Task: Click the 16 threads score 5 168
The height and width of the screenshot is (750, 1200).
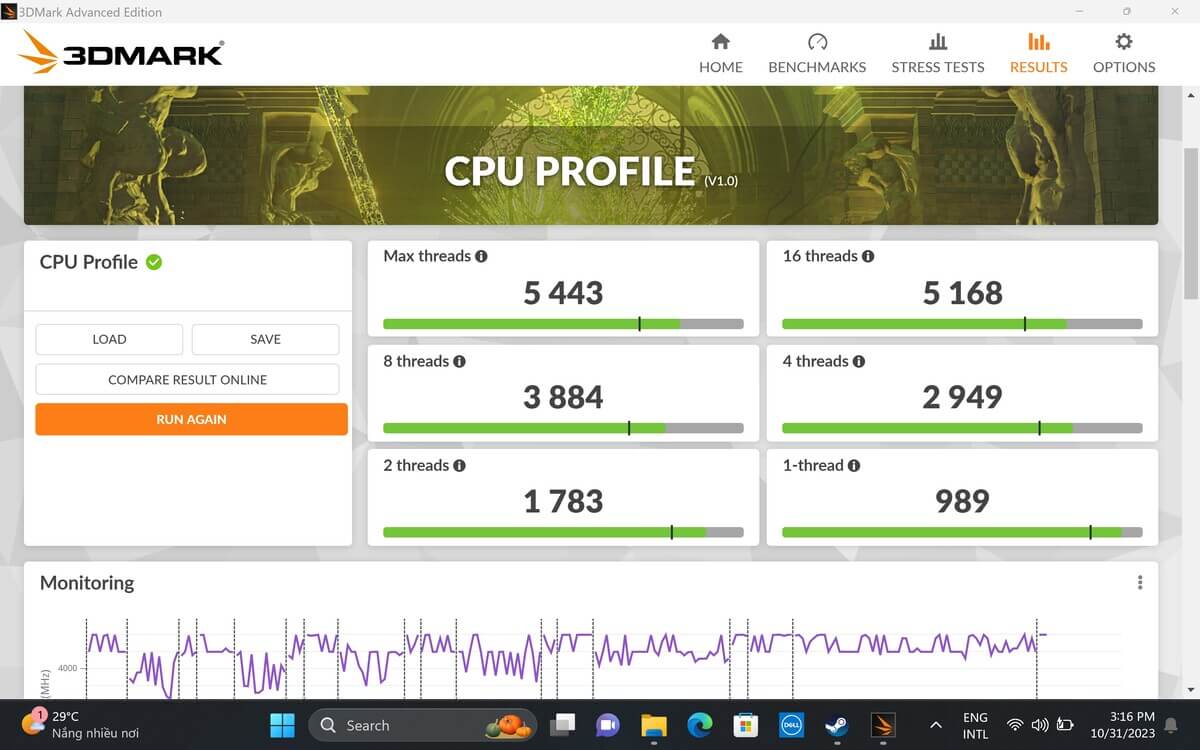Action: pos(962,293)
